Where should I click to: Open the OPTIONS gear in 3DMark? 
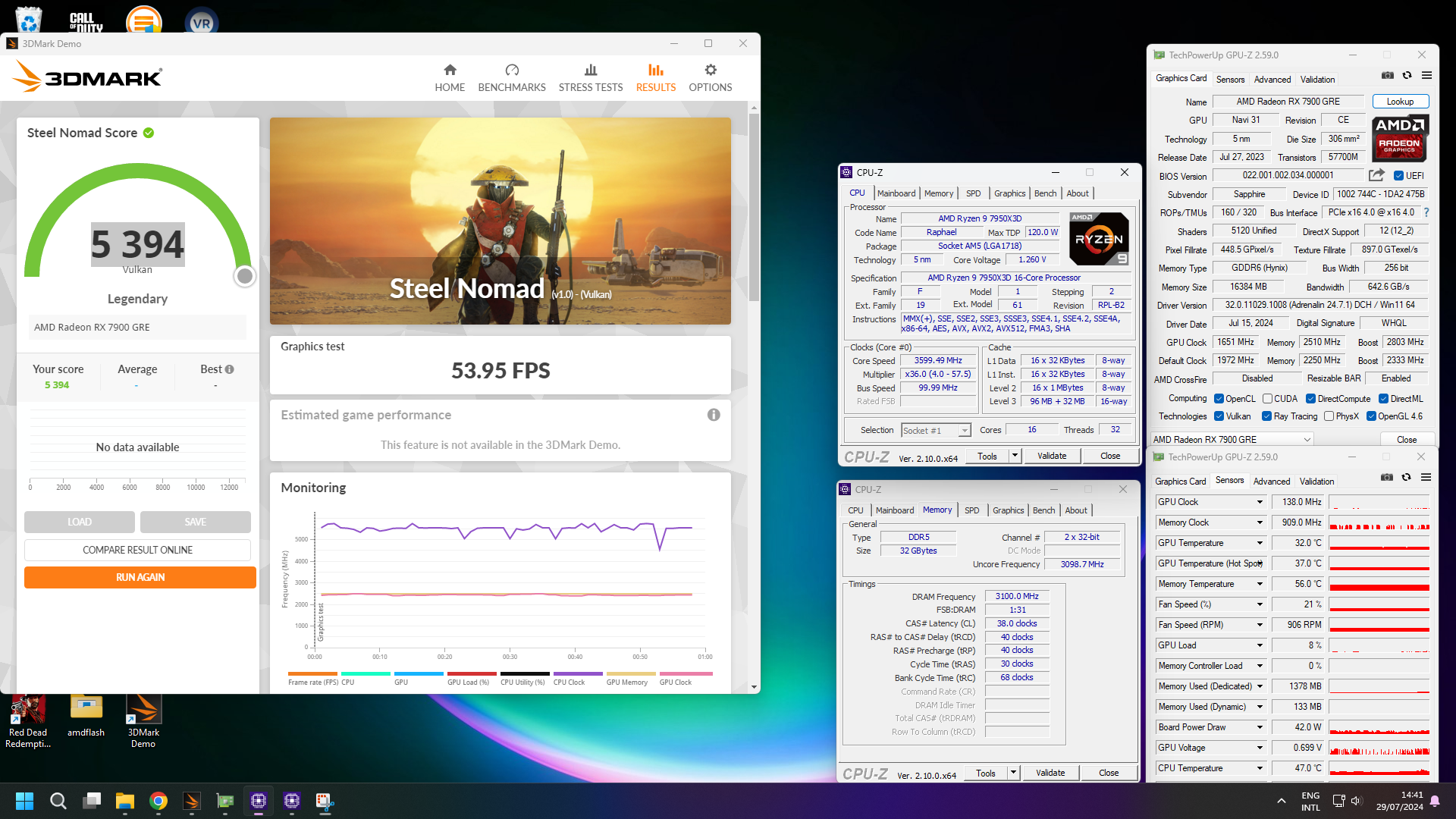point(711,78)
